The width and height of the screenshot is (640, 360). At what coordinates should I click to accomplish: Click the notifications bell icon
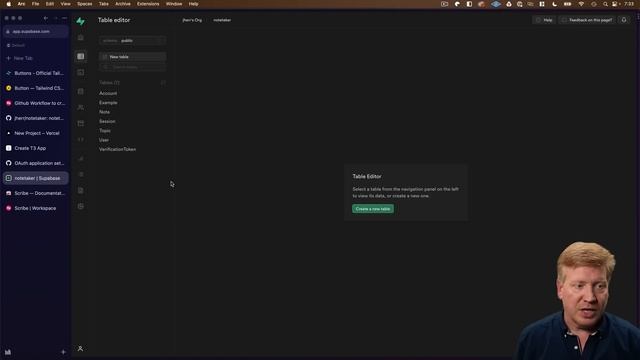(624, 20)
